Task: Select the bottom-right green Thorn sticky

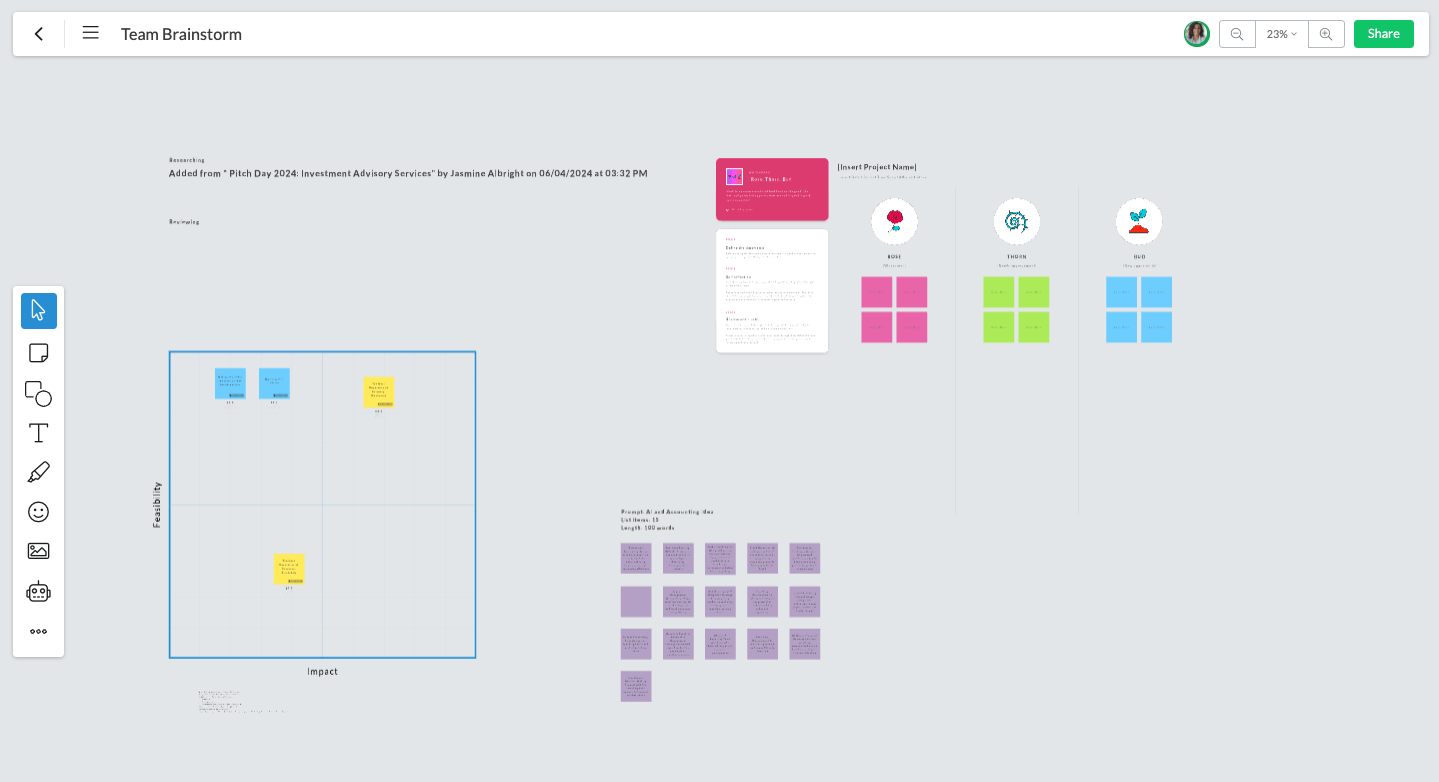Action: pos(1034,327)
